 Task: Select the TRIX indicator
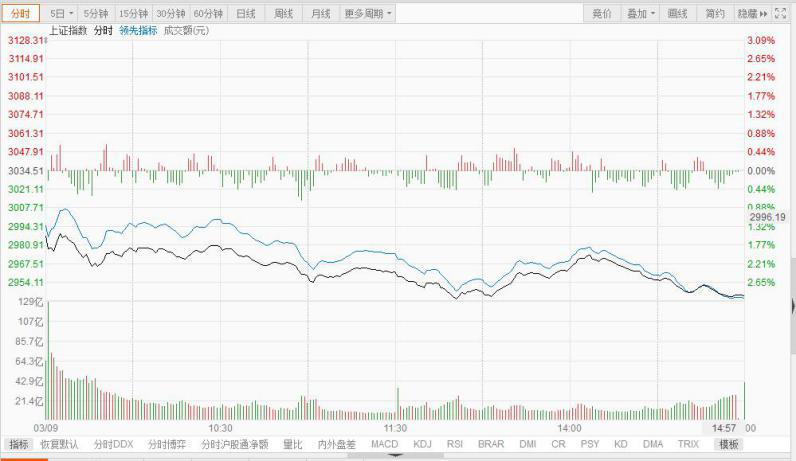[688, 444]
